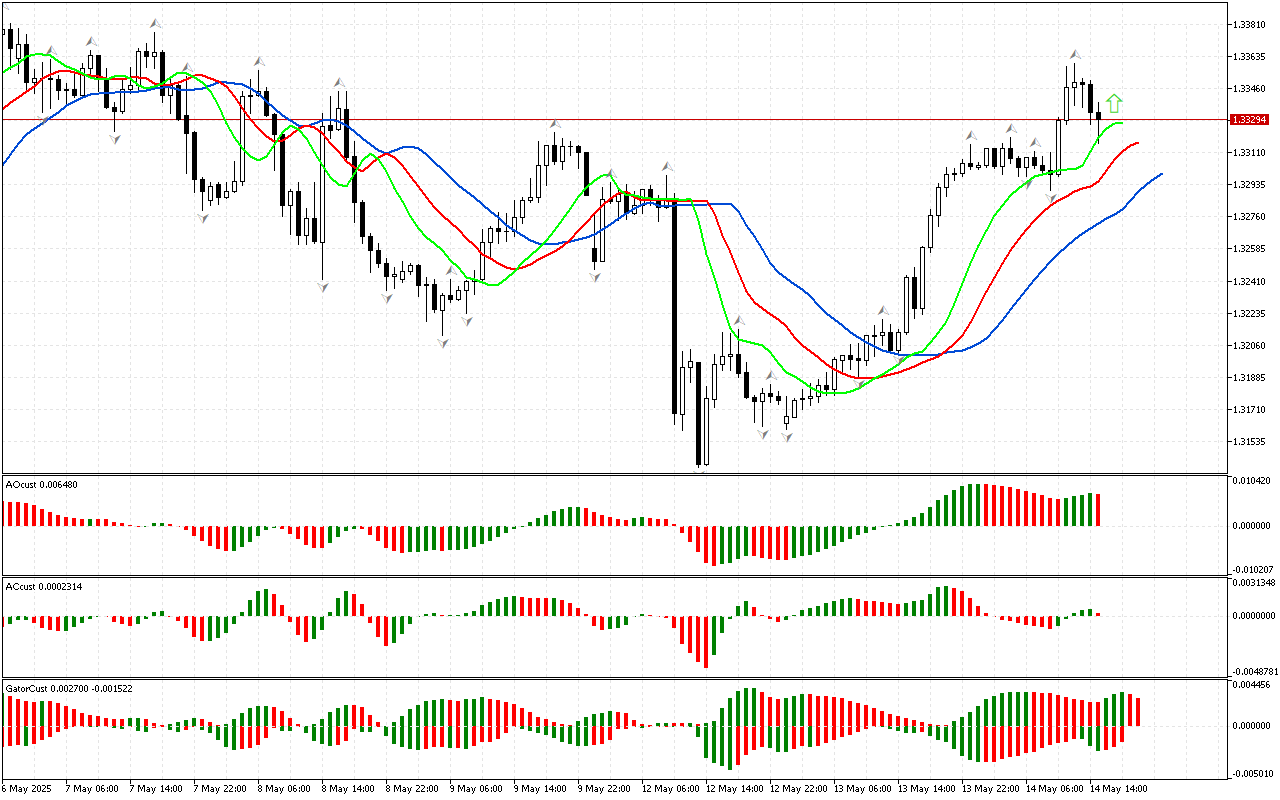The height and width of the screenshot is (800, 1280).
Task: Click the fractal arrow above the 14 May peak
Action: pyautogui.click(x=1074, y=54)
